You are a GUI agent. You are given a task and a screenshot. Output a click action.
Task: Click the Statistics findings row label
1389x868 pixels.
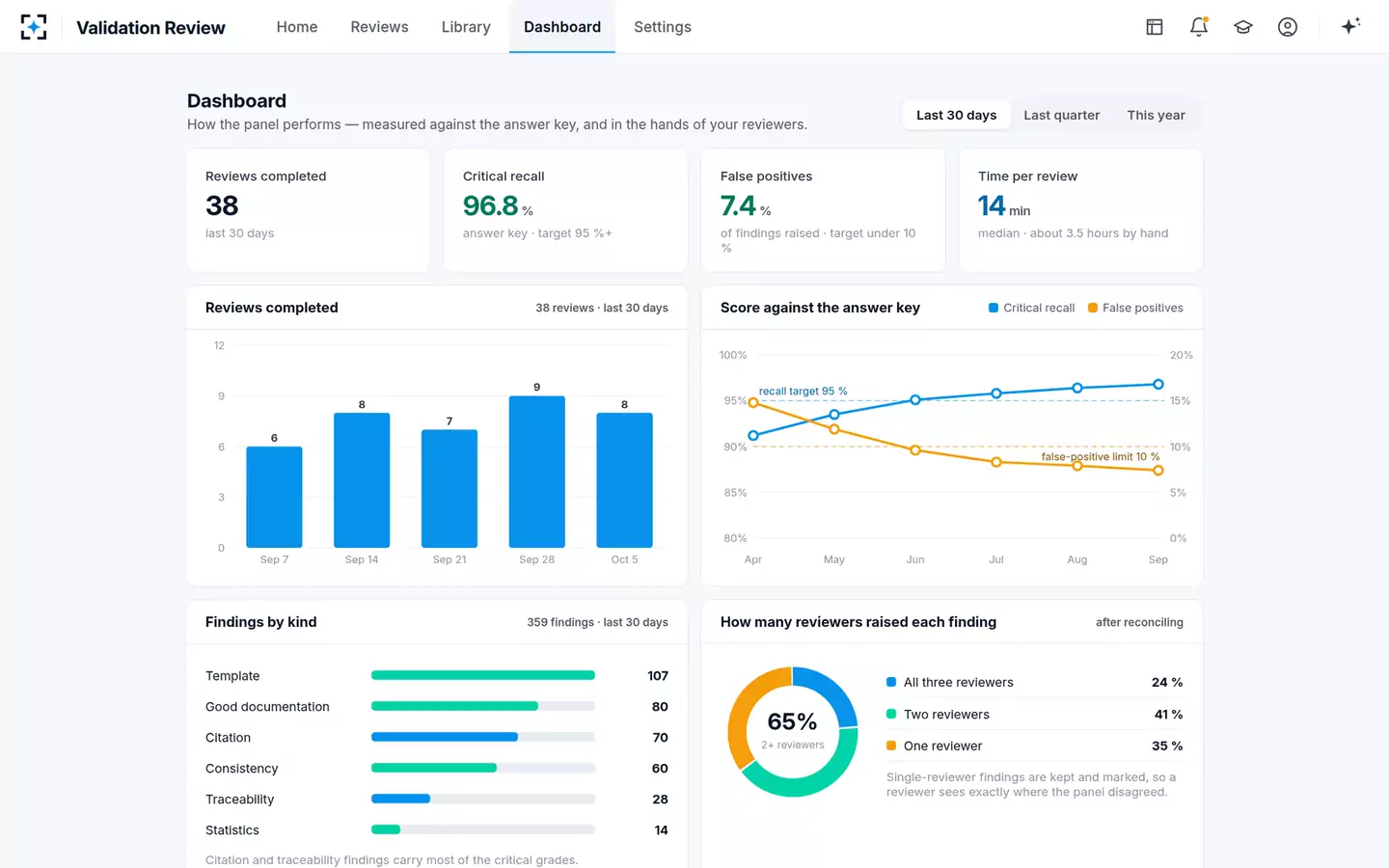point(232,829)
